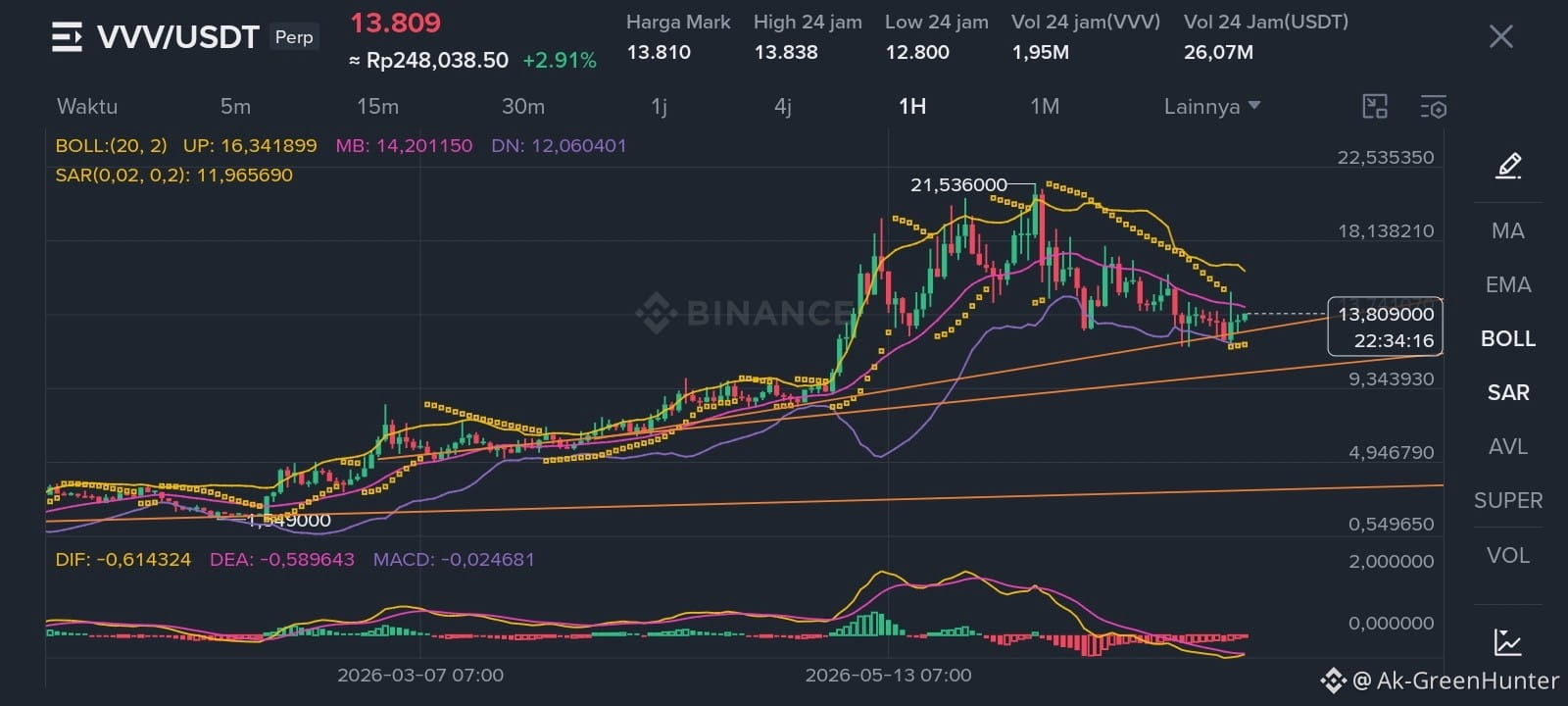
Task: Select the 1H timeframe
Action: (912, 106)
